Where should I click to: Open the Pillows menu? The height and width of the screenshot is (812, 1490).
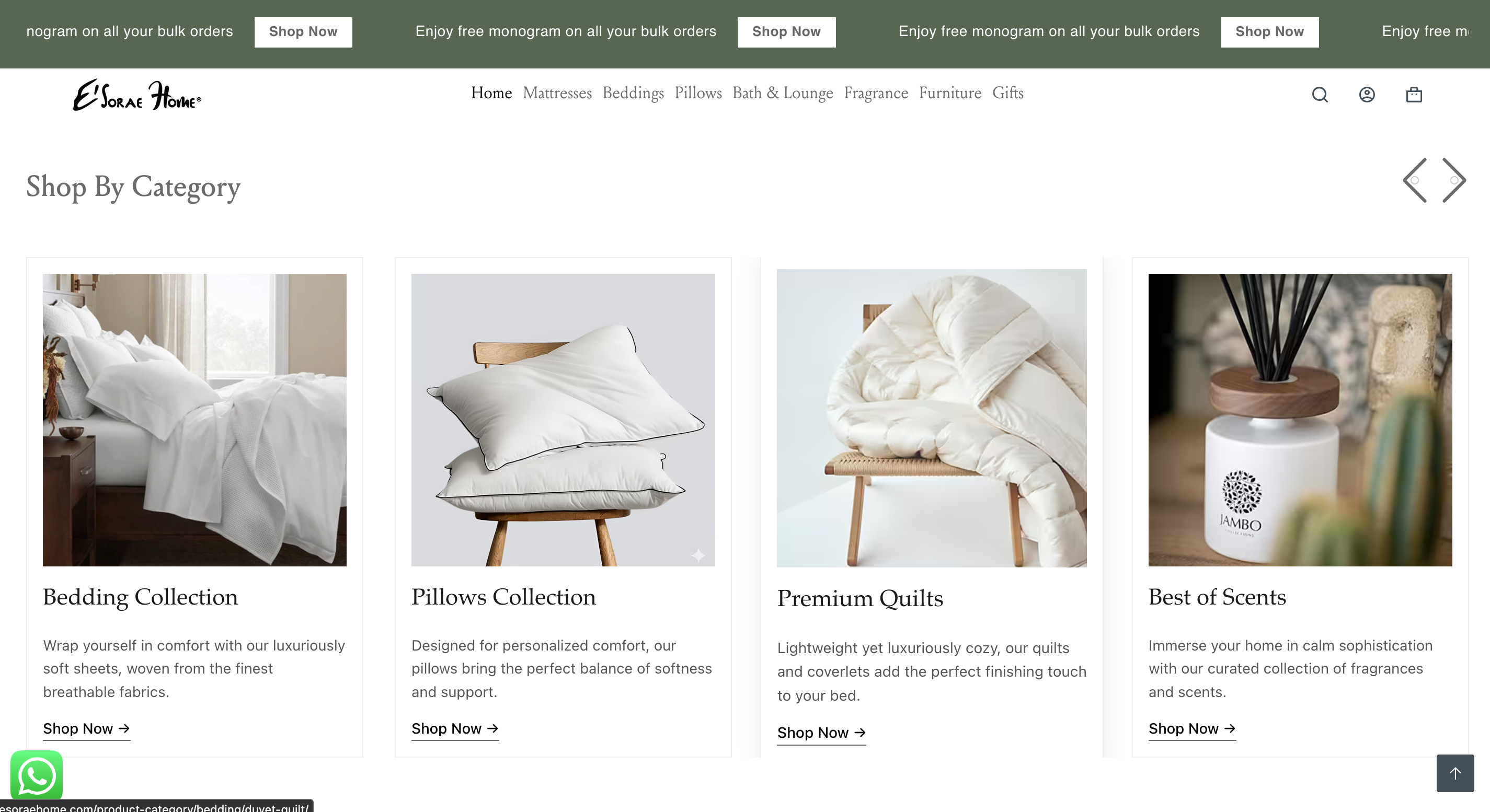(x=697, y=93)
